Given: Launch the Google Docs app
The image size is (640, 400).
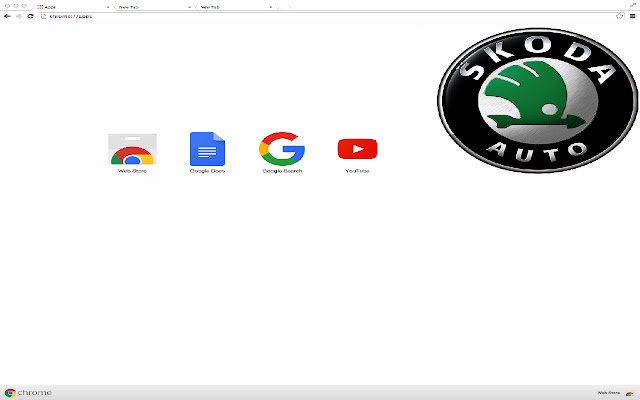Looking at the screenshot, I should tap(207, 149).
